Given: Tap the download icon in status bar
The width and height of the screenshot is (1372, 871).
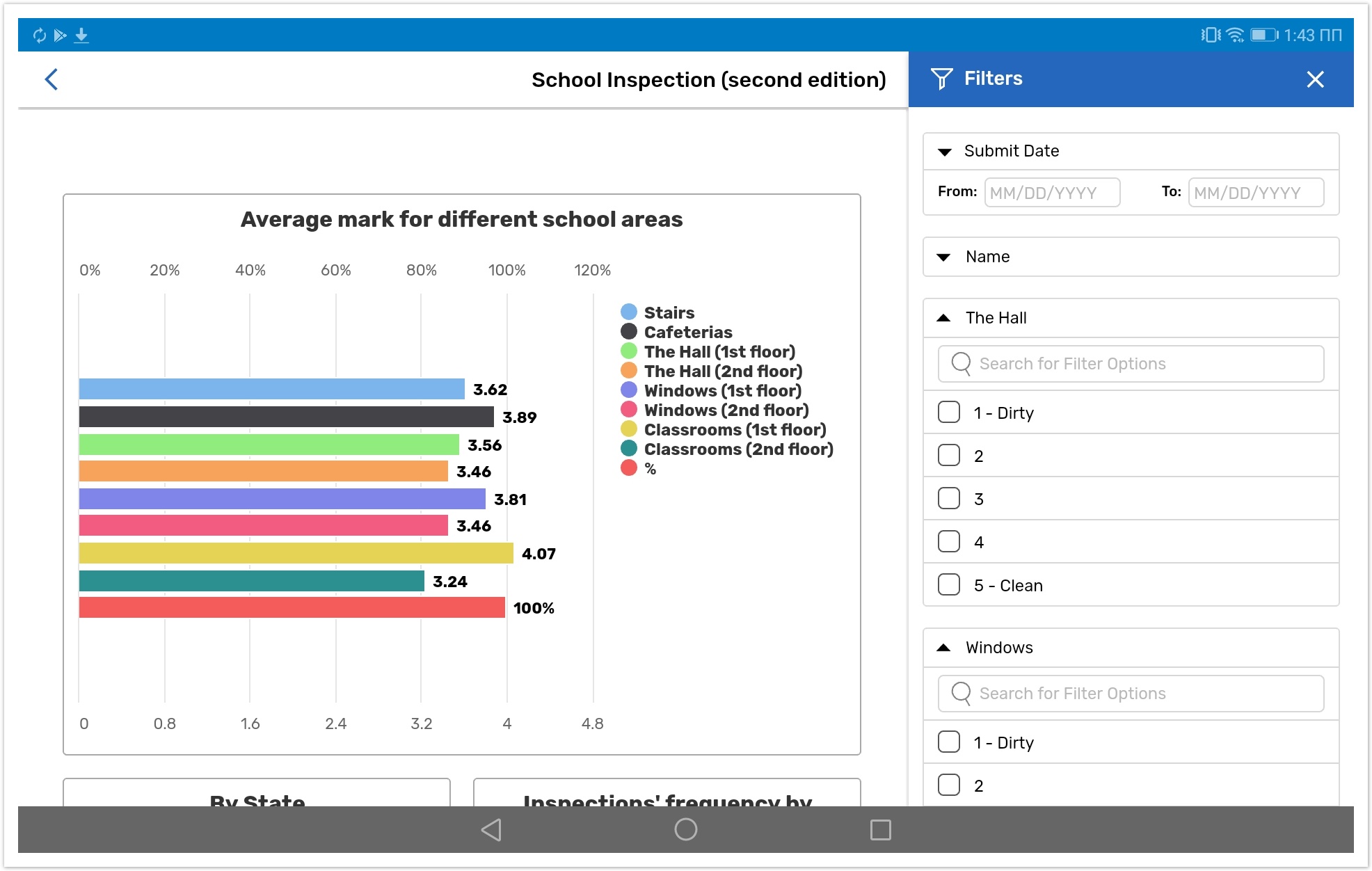Looking at the screenshot, I should 81,35.
